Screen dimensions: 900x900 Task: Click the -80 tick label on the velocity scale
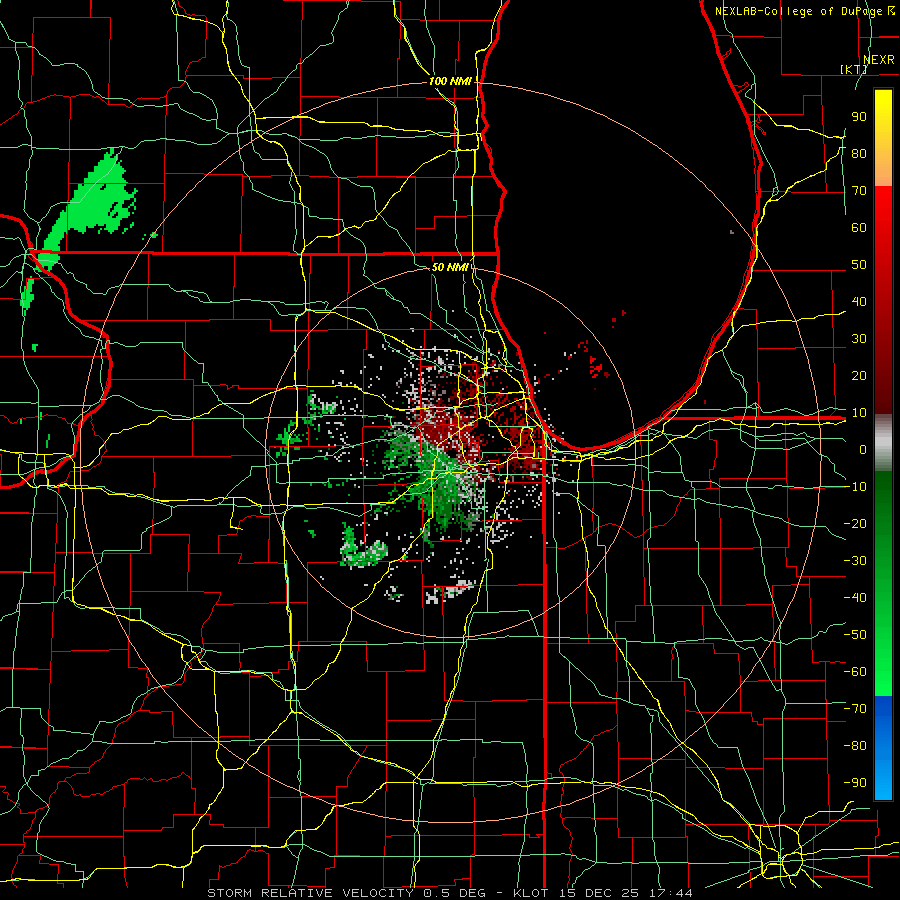pyautogui.click(x=855, y=746)
